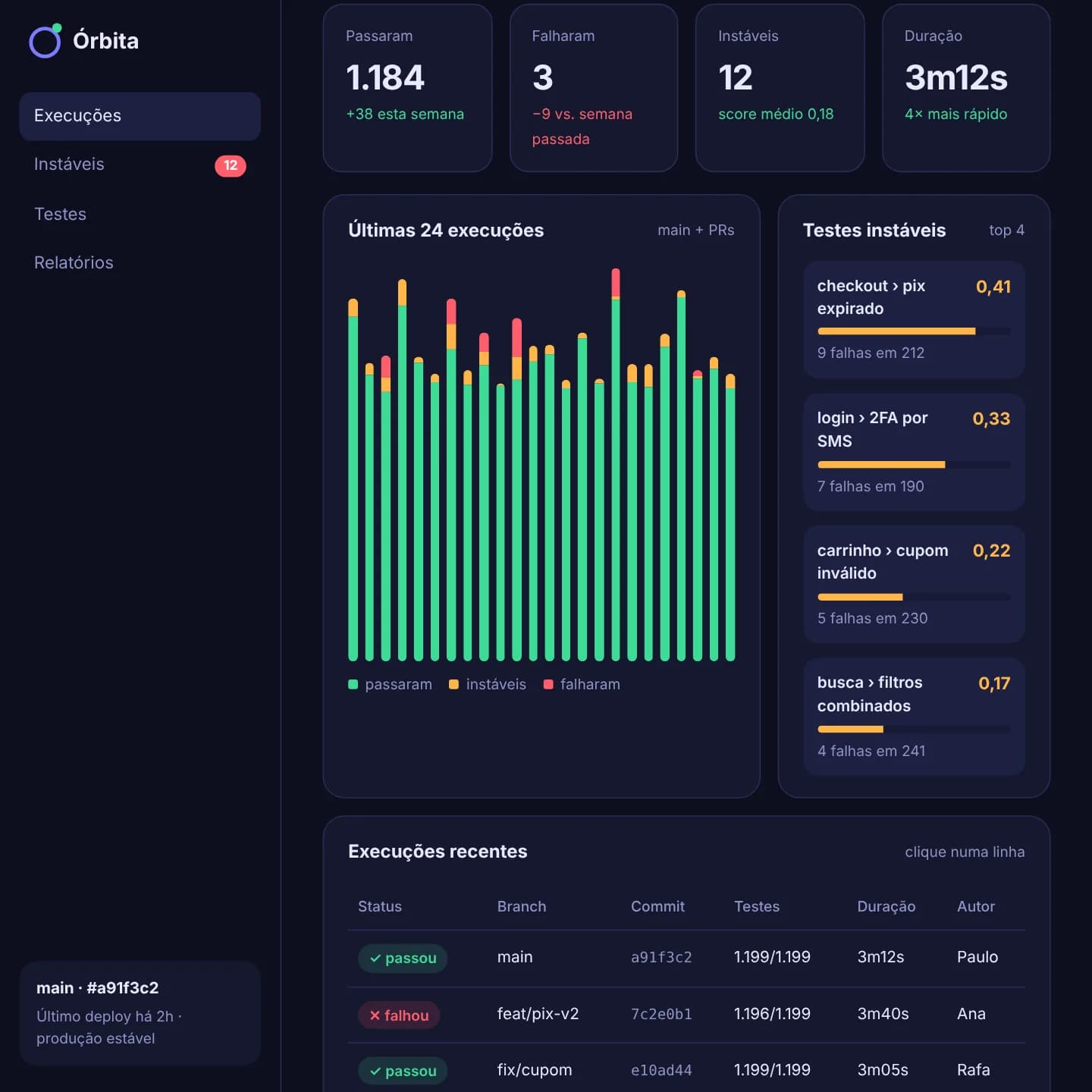Click the red falharam legend swatch
The width and height of the screenshot is (1092, 1092).
click(548, 685)
